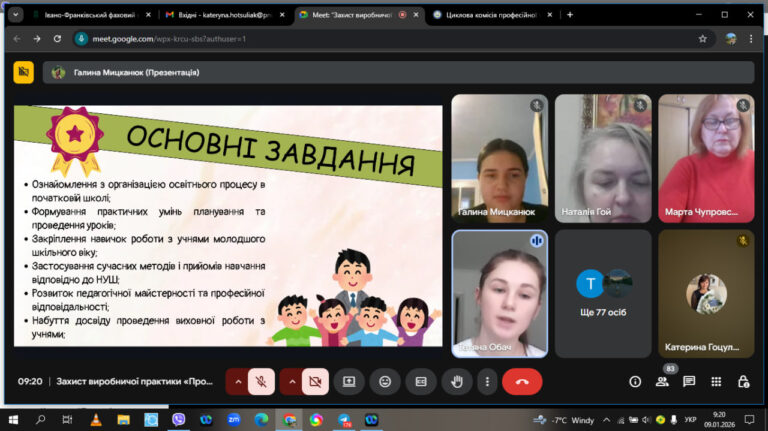
Task: Select the Наталія Гой video tile
Action: click(603, 158)
